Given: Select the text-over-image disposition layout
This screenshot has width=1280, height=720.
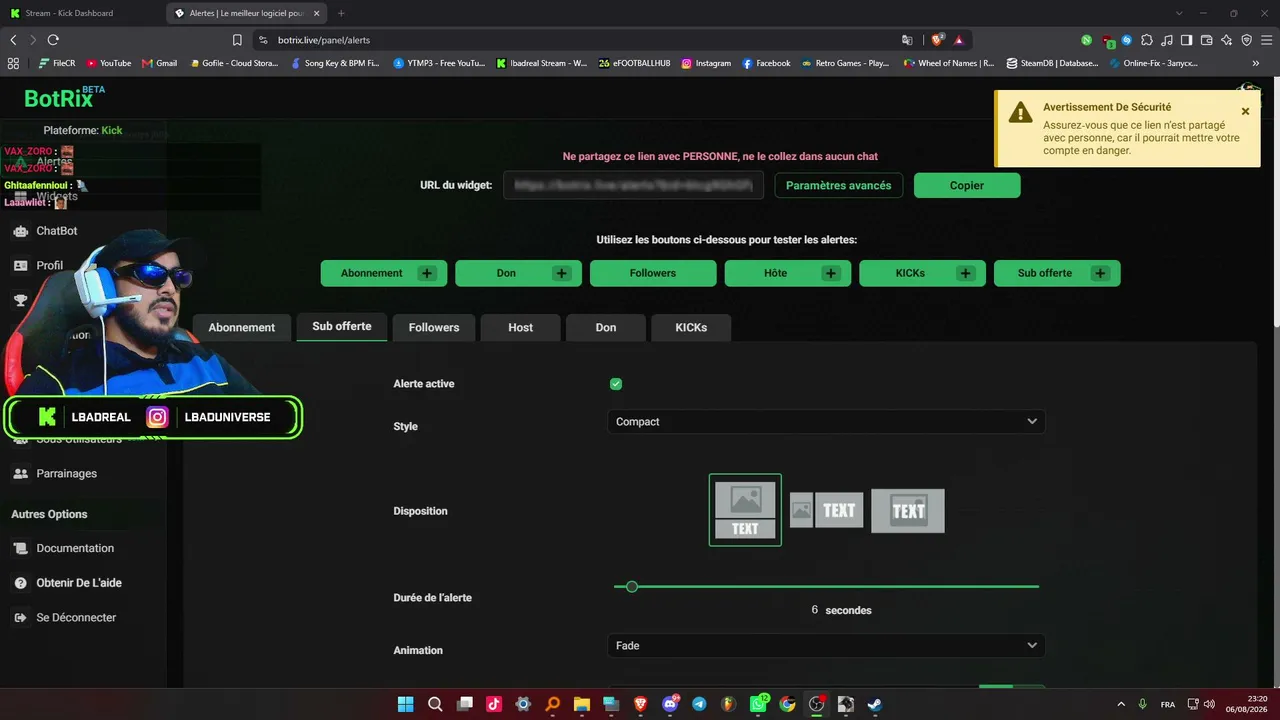Looking at the screenshot, I should (x=908, y=510).
